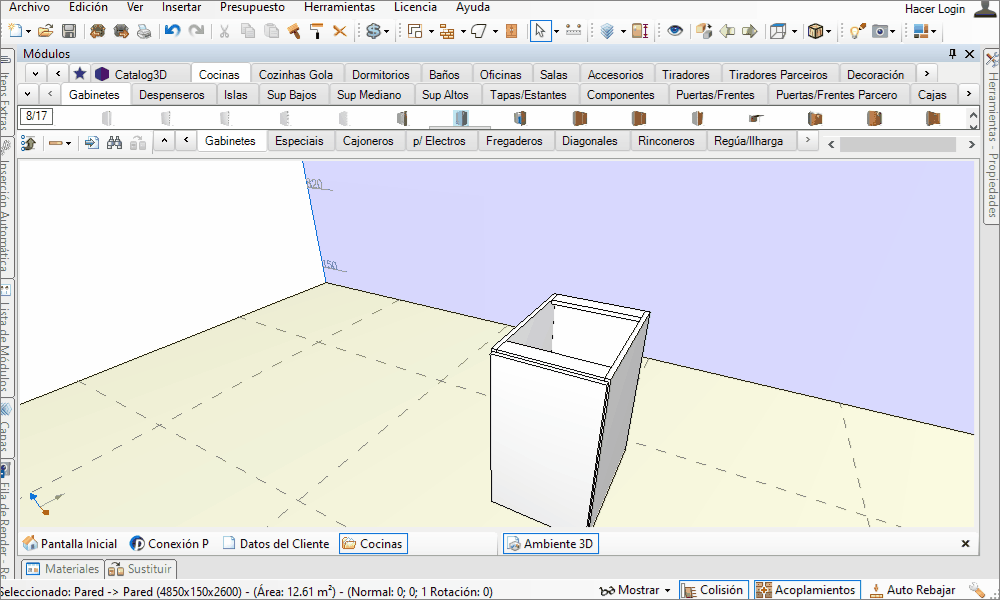The height and width of the screenshot is (600, 1000).
Task: Toggle Auto Rebajar in status bar
Action: (913, 590)
